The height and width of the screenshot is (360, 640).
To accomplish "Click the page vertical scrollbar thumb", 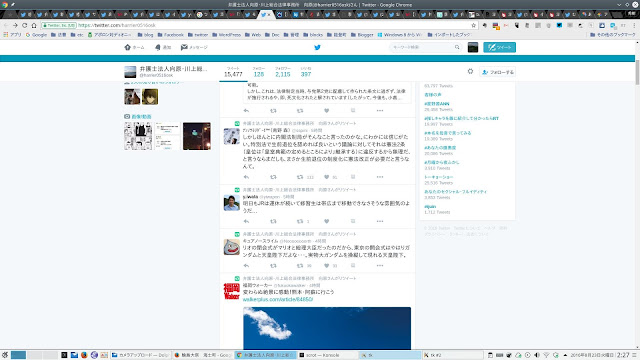I will coord(637,72).
